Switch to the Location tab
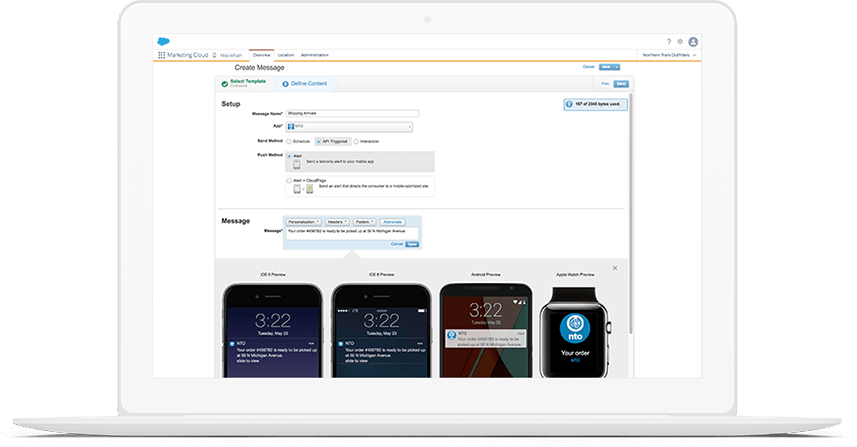 286,55
